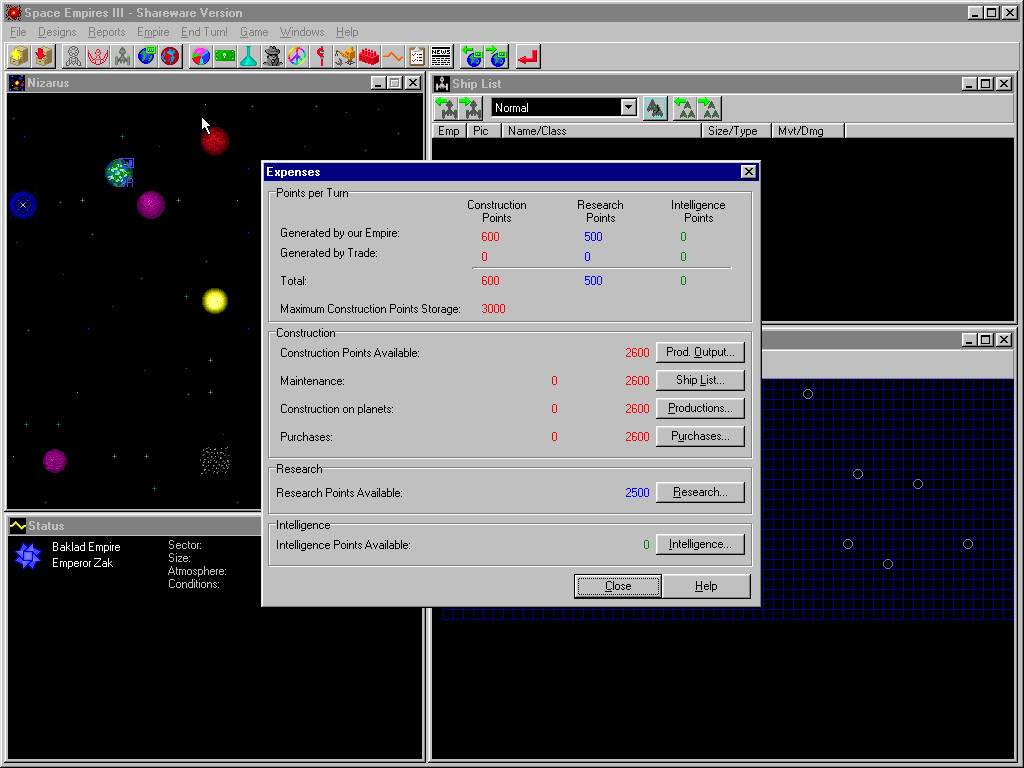Click the pie chart toolbar icon
The width and height of the screenshot is (1024, 768).
(201, 56)
